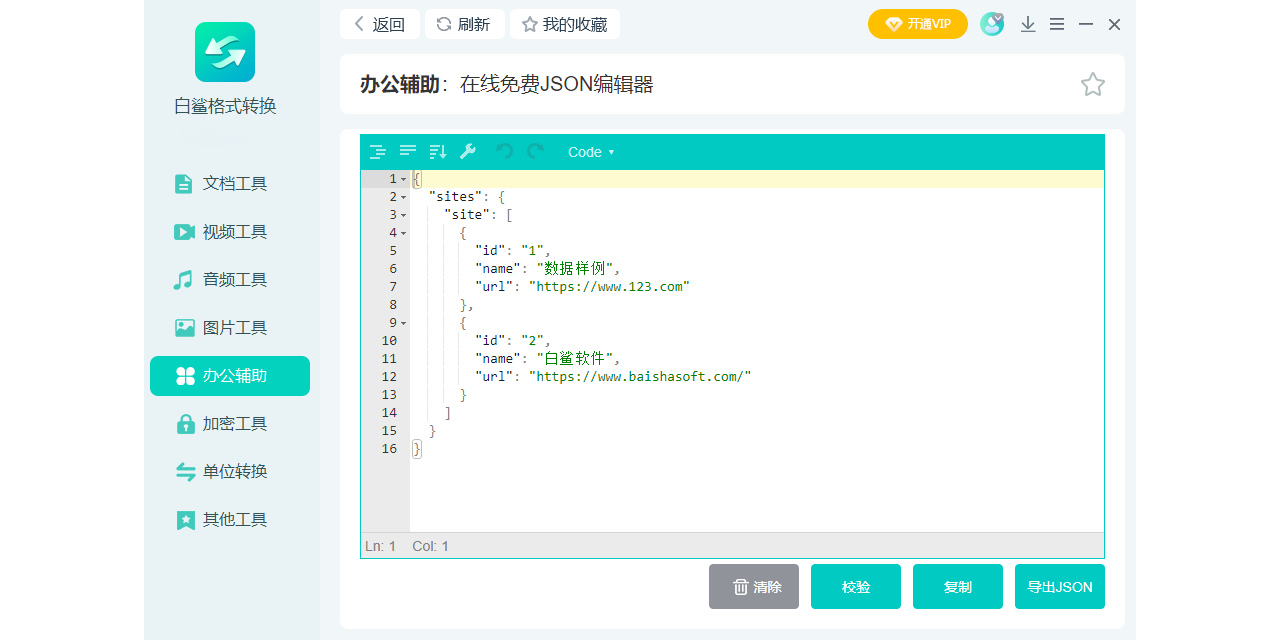Image resolution: width=1280 pixels, height=640 pixels.
Task: Click the sort contents icon in editor toolbar
Action: (437, 152)
